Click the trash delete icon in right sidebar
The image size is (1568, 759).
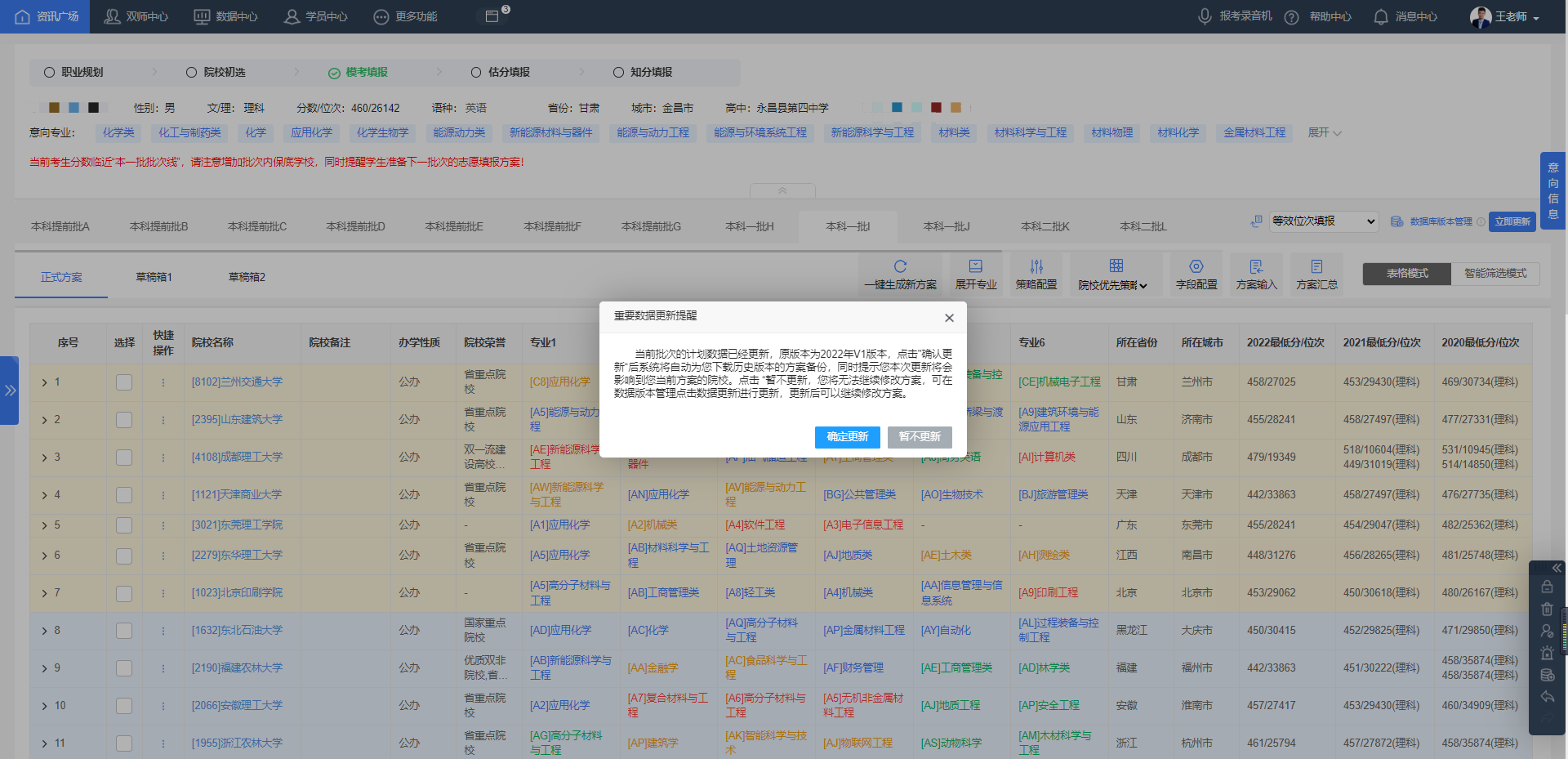tap(1547, 609)
